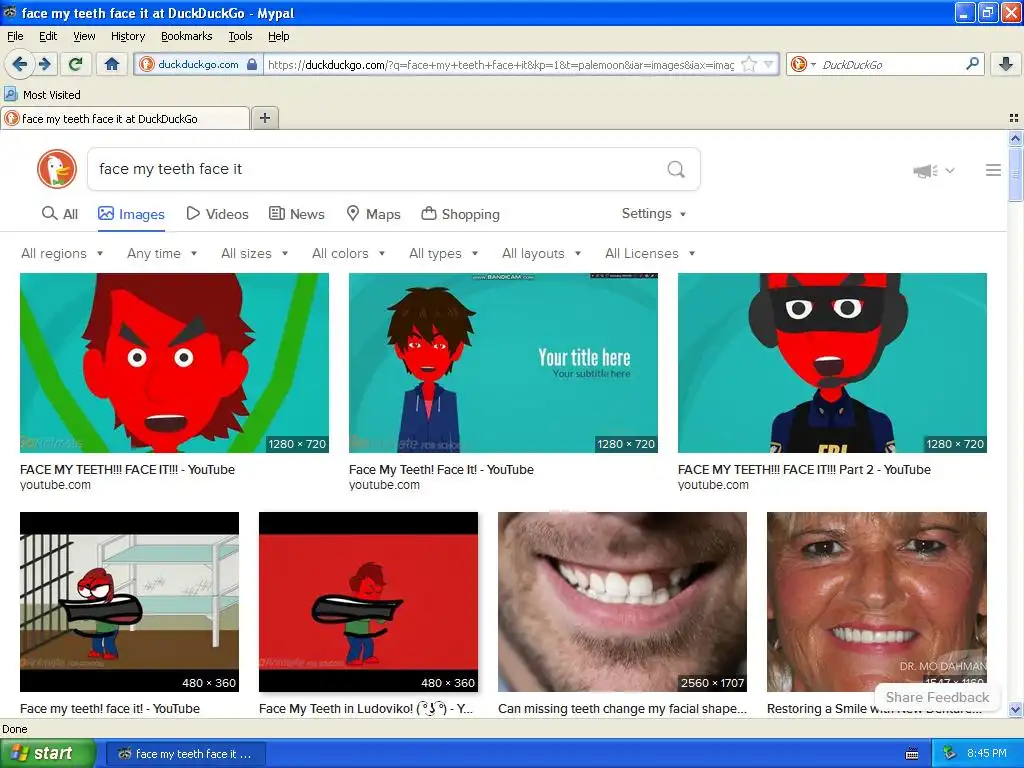This screenshot has height=768, width=1024.
Task: Click the vertical scrollbar up arrow
Action: click(1015, 138)
